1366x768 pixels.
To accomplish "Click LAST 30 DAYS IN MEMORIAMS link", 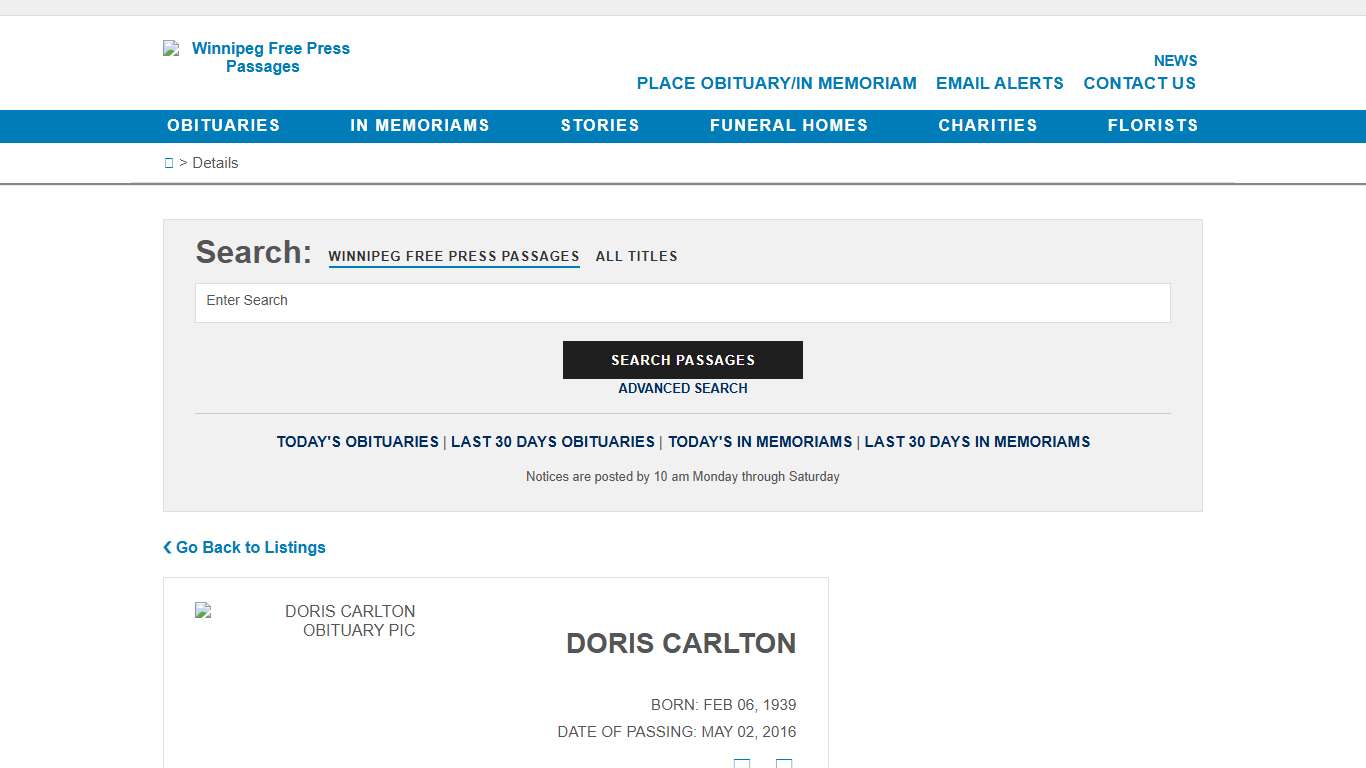I will pos(977,441).
